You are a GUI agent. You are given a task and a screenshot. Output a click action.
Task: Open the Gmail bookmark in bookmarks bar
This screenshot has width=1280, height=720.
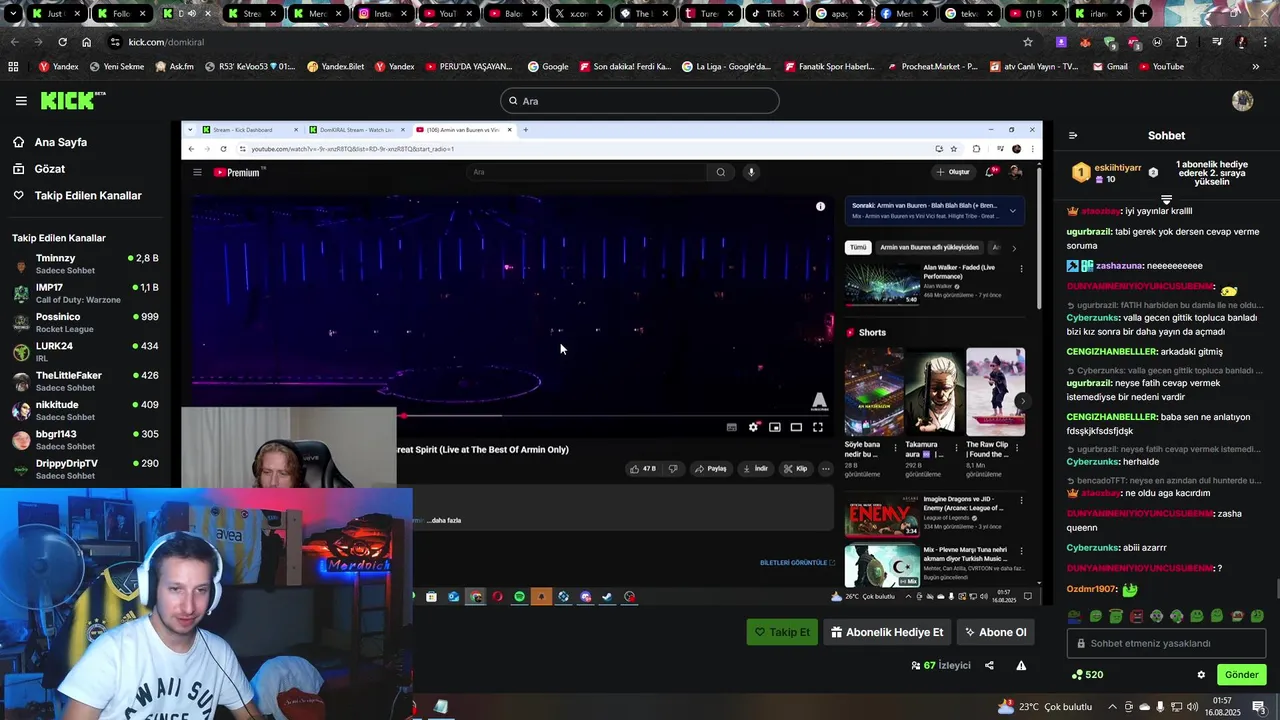tap(1109, 67)
